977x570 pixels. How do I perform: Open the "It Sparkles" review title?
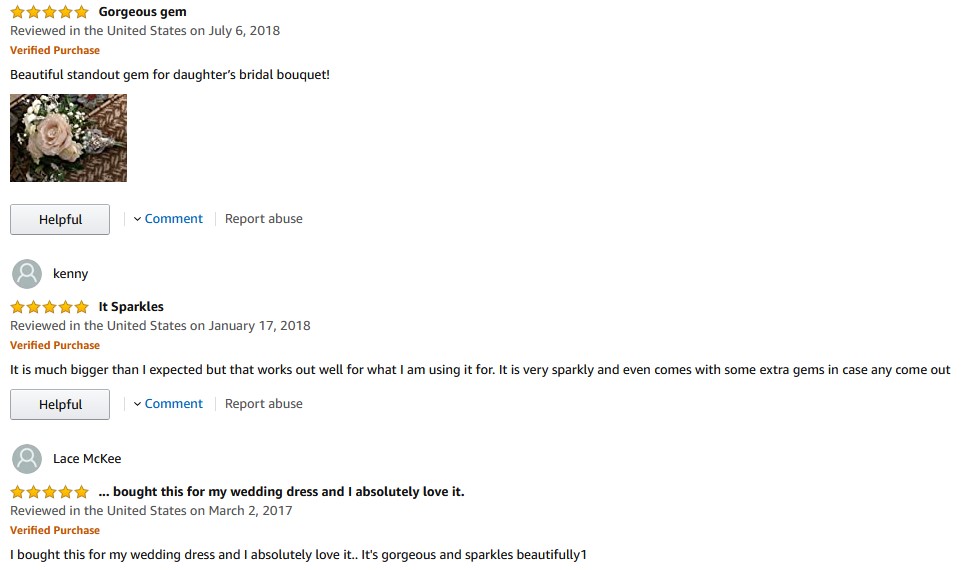(x=131, y=307)
